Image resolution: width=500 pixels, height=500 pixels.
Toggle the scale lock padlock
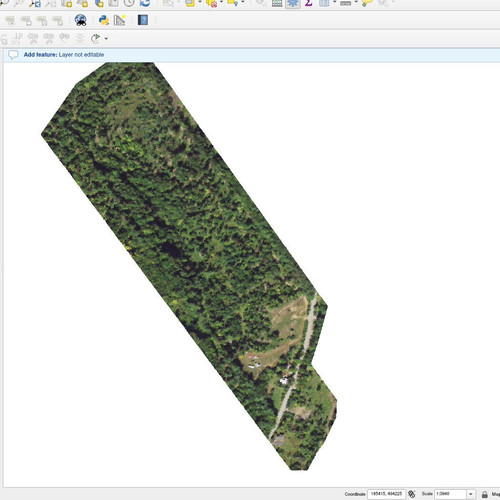click(485, 494)
